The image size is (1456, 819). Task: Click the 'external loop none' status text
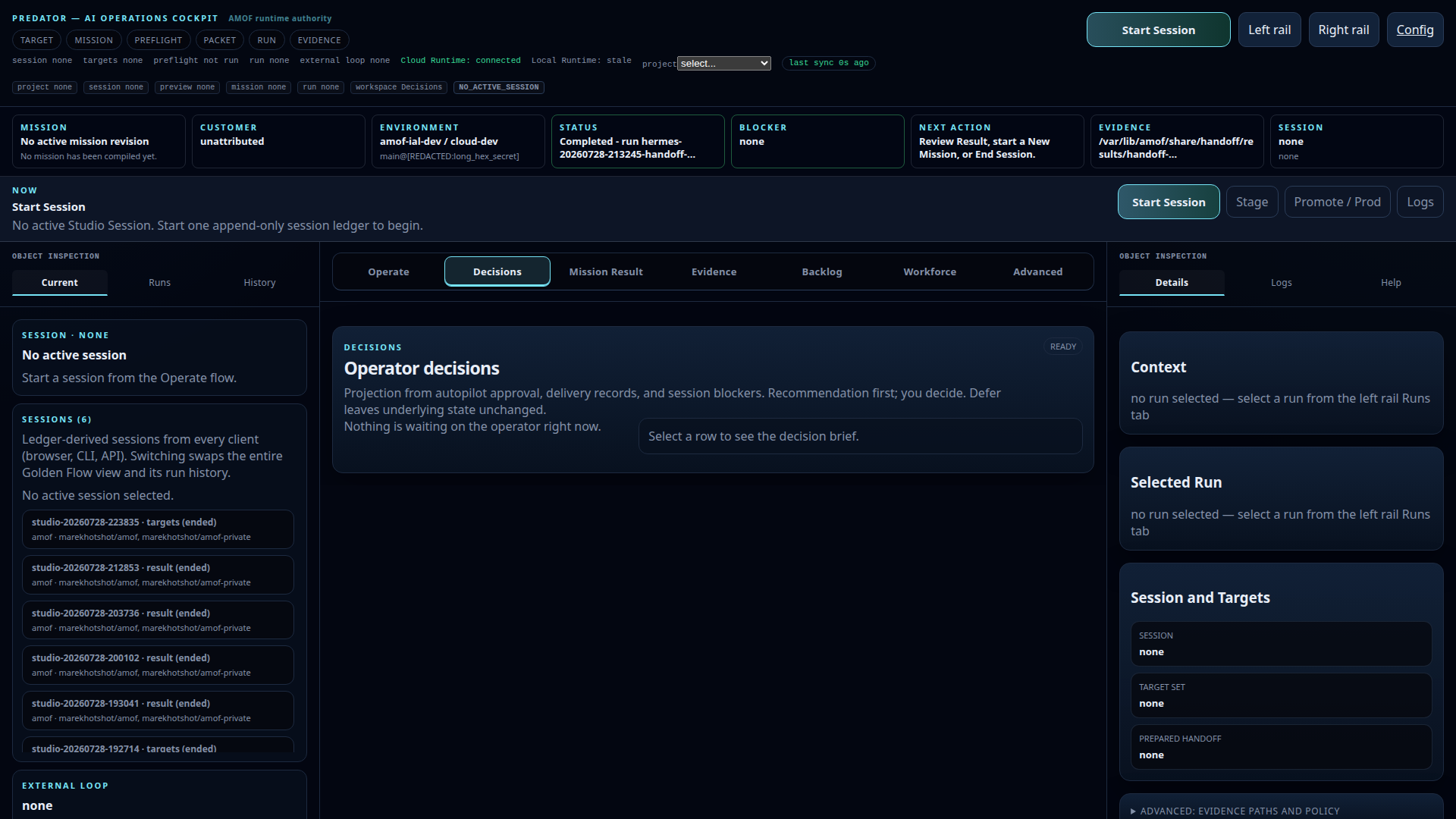pos(344,61)
